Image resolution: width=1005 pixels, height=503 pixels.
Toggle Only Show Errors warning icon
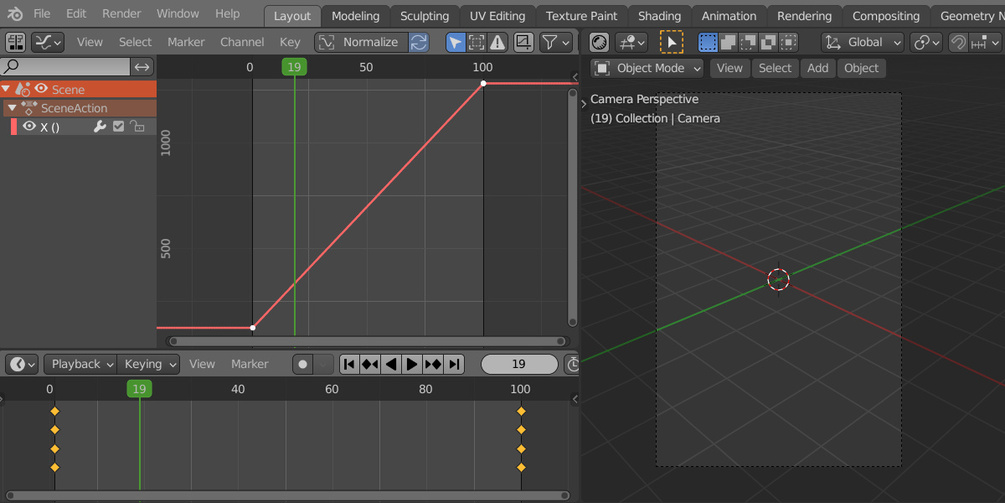[x=497, y=42]
